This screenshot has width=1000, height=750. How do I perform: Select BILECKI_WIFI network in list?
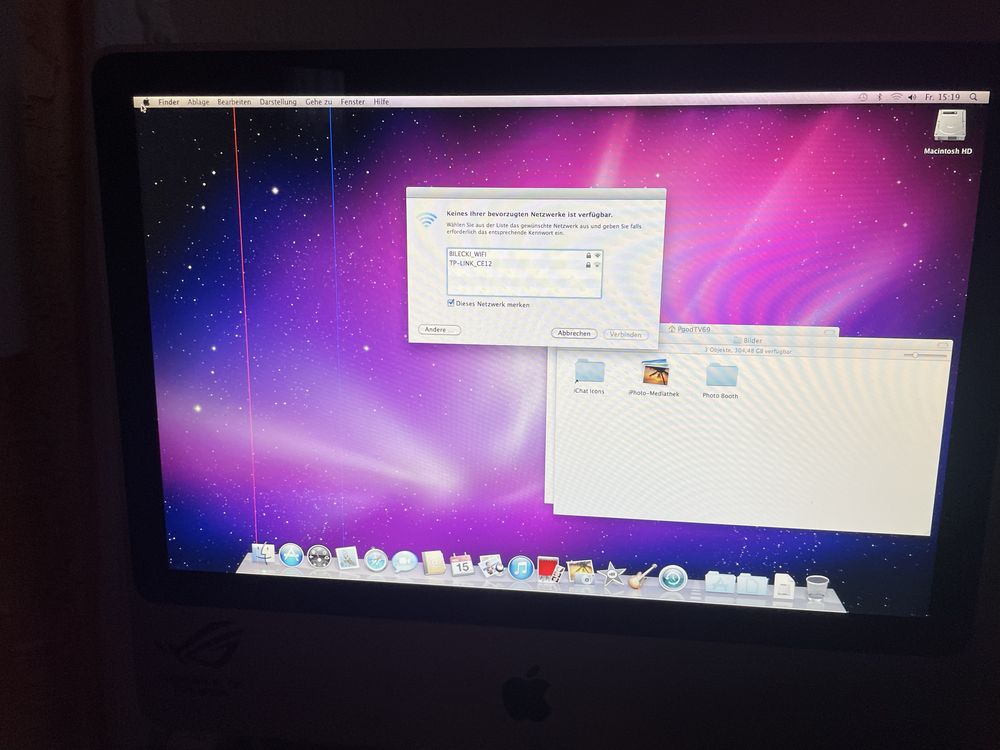tap(524, 254)
